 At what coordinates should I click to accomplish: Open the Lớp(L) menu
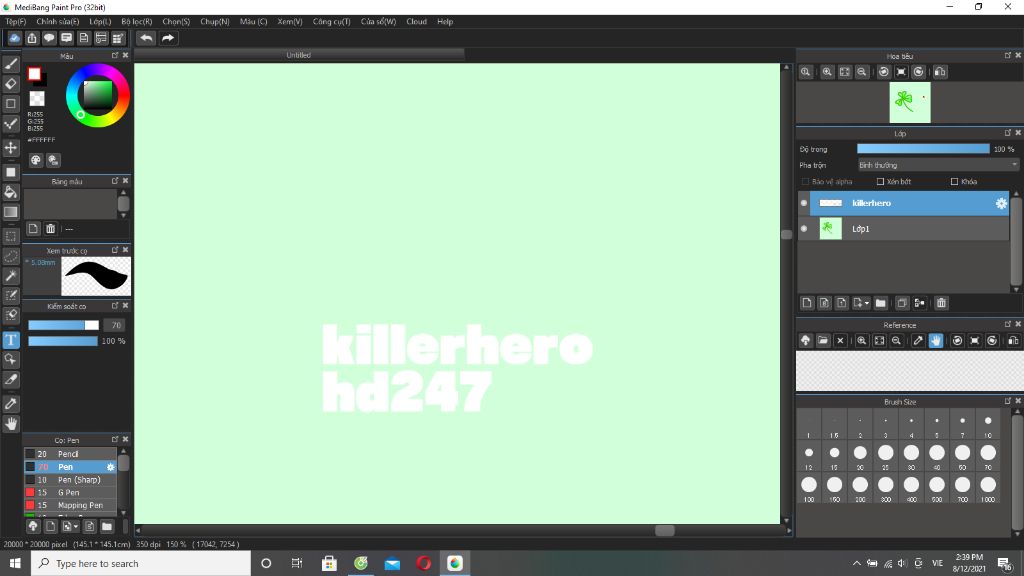pos(100,22)
